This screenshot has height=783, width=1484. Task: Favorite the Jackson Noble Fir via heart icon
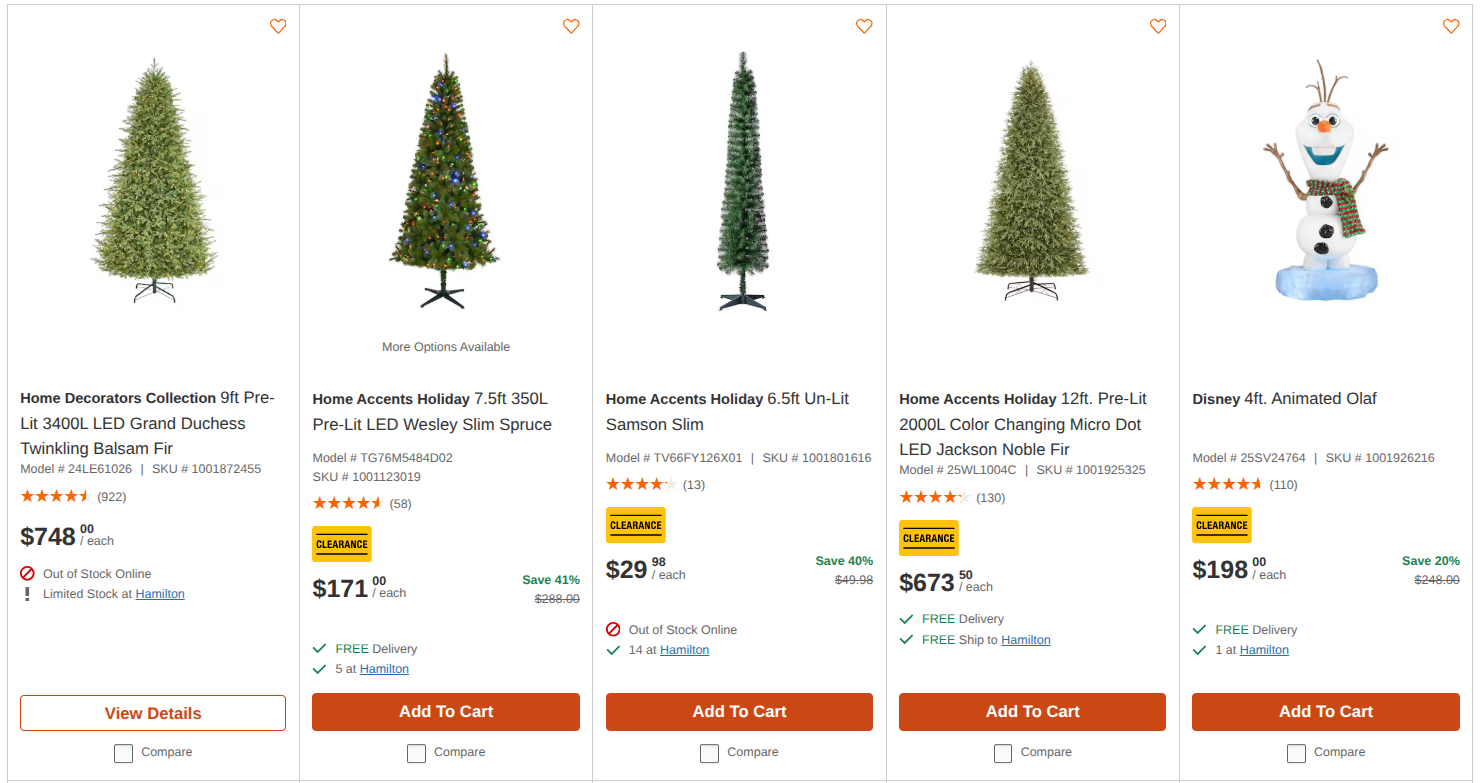[1158, 26]
